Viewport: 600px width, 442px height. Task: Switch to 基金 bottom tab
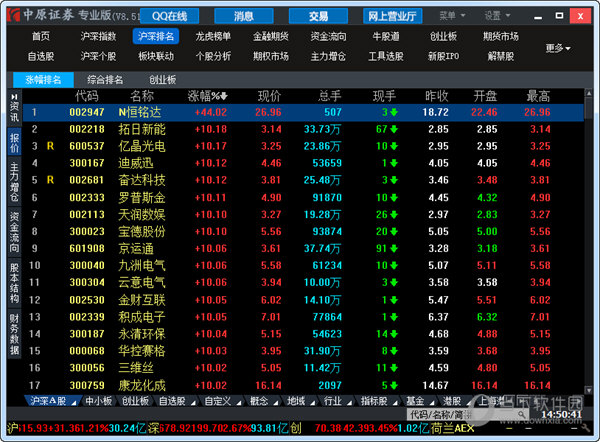click(x=415, y=401)
